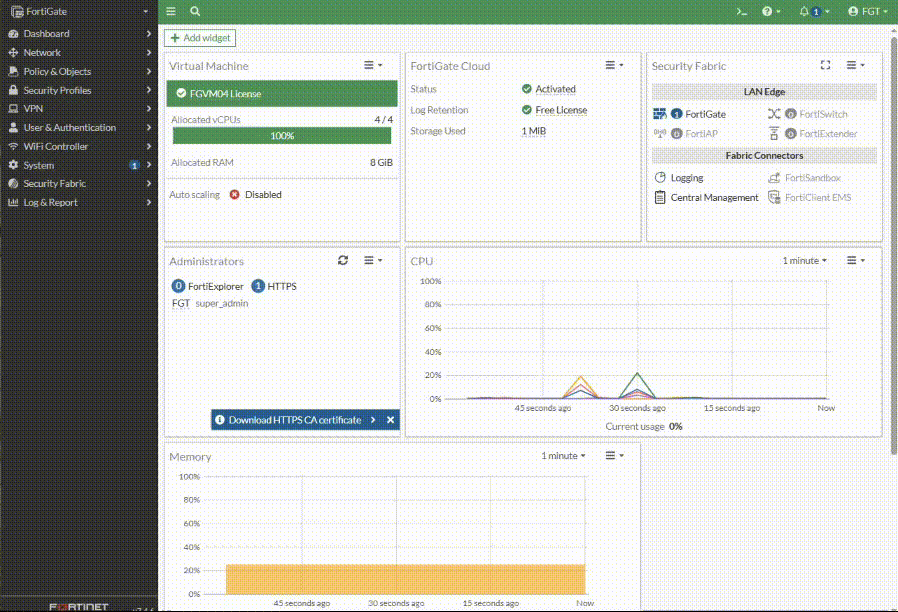Close the Download HTTPS CA certificate banner

tap(391, 420)
